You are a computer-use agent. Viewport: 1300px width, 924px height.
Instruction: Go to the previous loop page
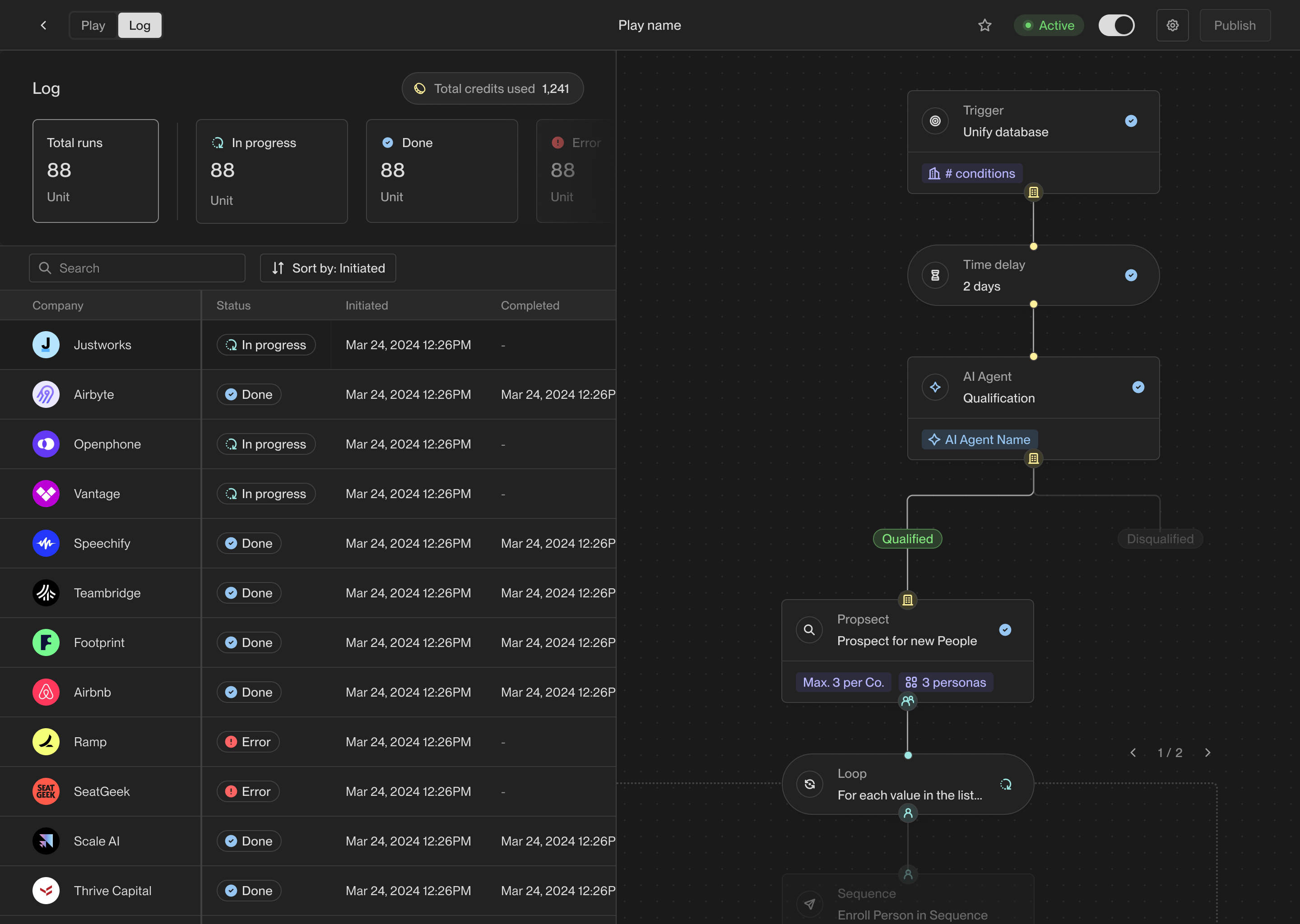1133,753
